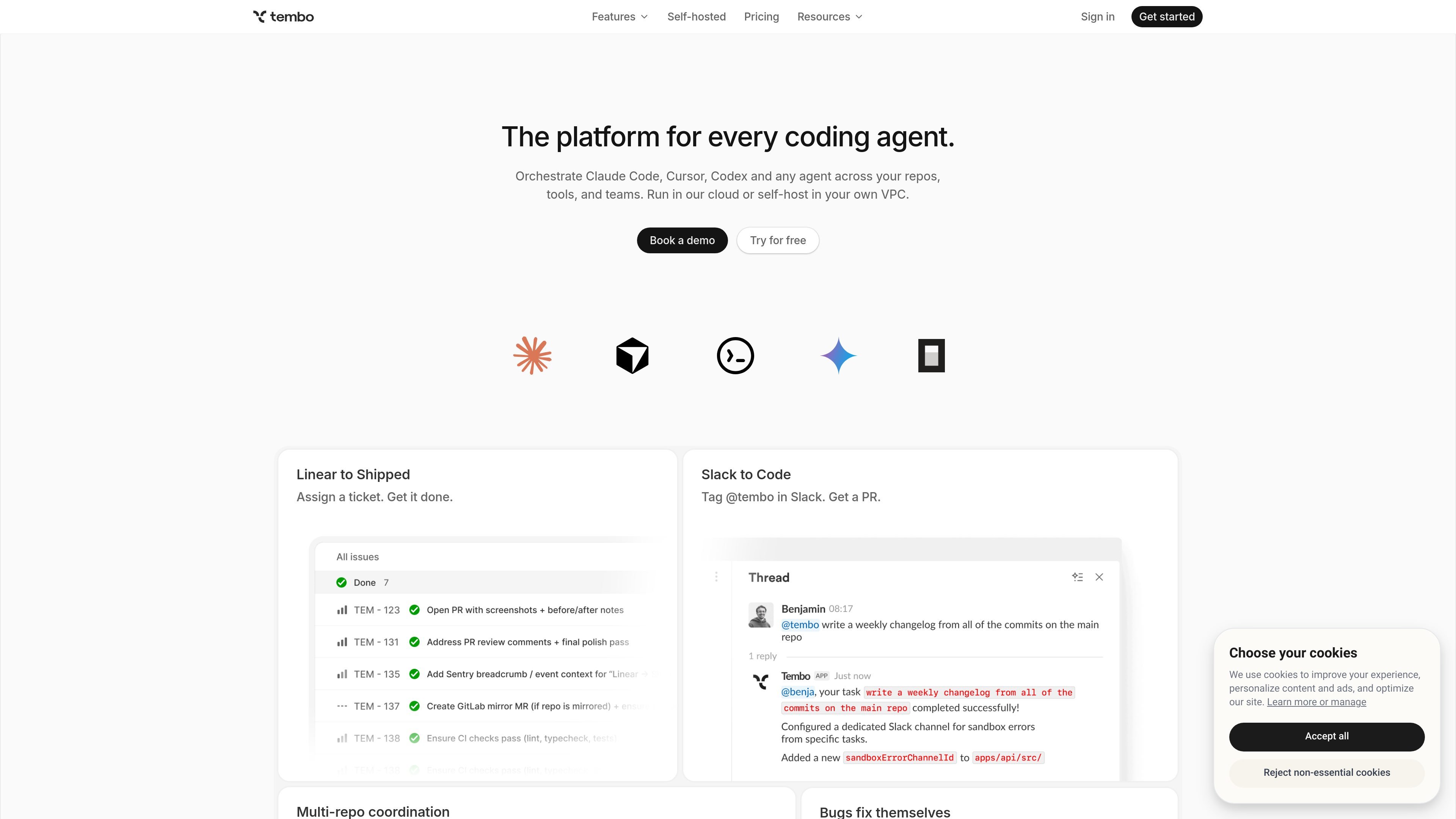Click the "APP" badge next to Tembo
The image size is (1456, 819).
pyautogui.click(x=821, y=676)
